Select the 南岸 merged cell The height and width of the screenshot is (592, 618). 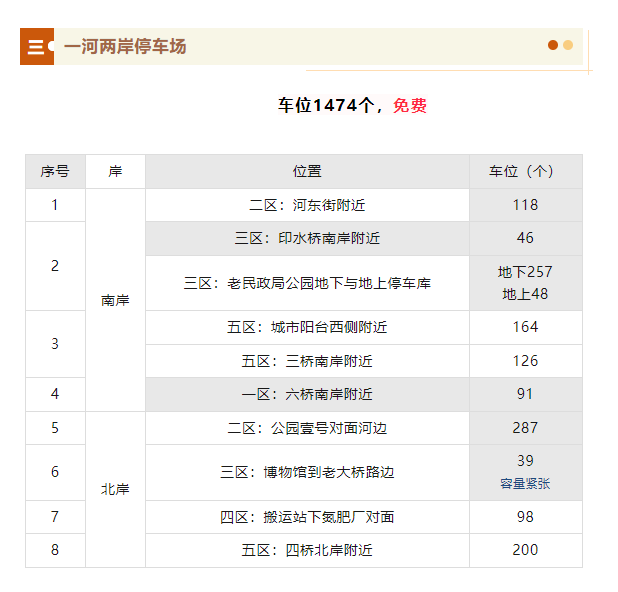click(115, 300)
